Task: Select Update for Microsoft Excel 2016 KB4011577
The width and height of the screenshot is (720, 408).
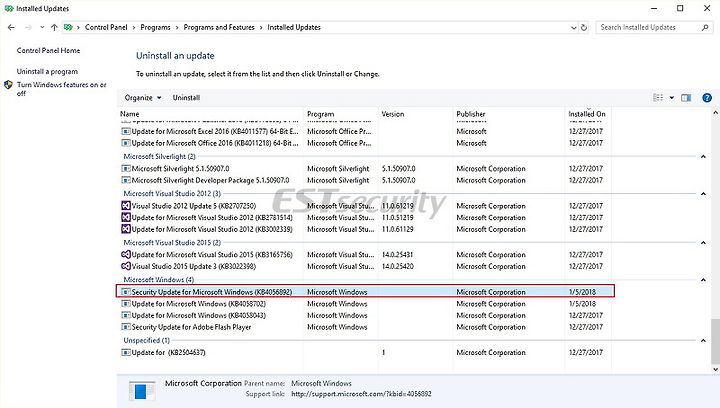Action: pos(215,131)
